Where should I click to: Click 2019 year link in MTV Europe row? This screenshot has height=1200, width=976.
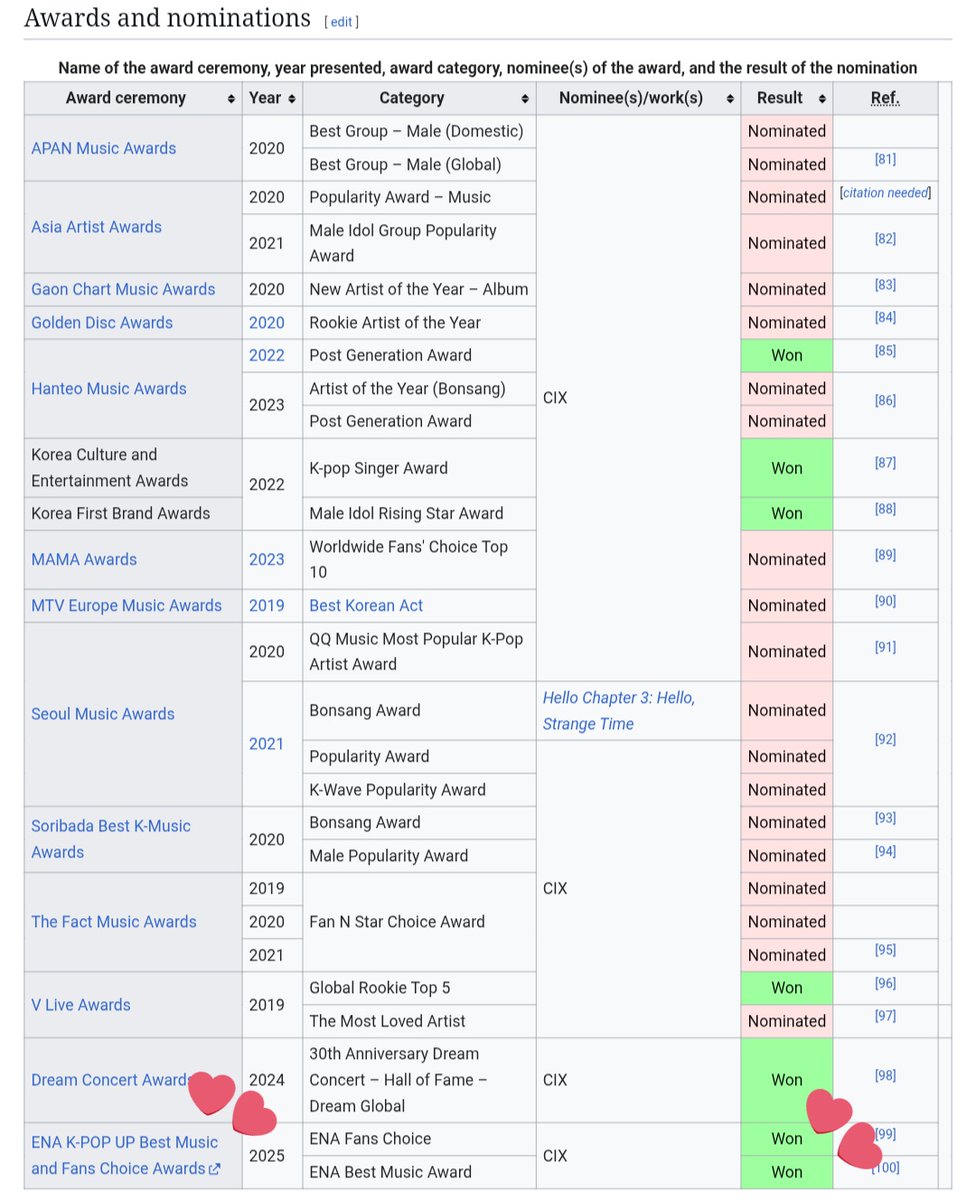pos(267,605)
